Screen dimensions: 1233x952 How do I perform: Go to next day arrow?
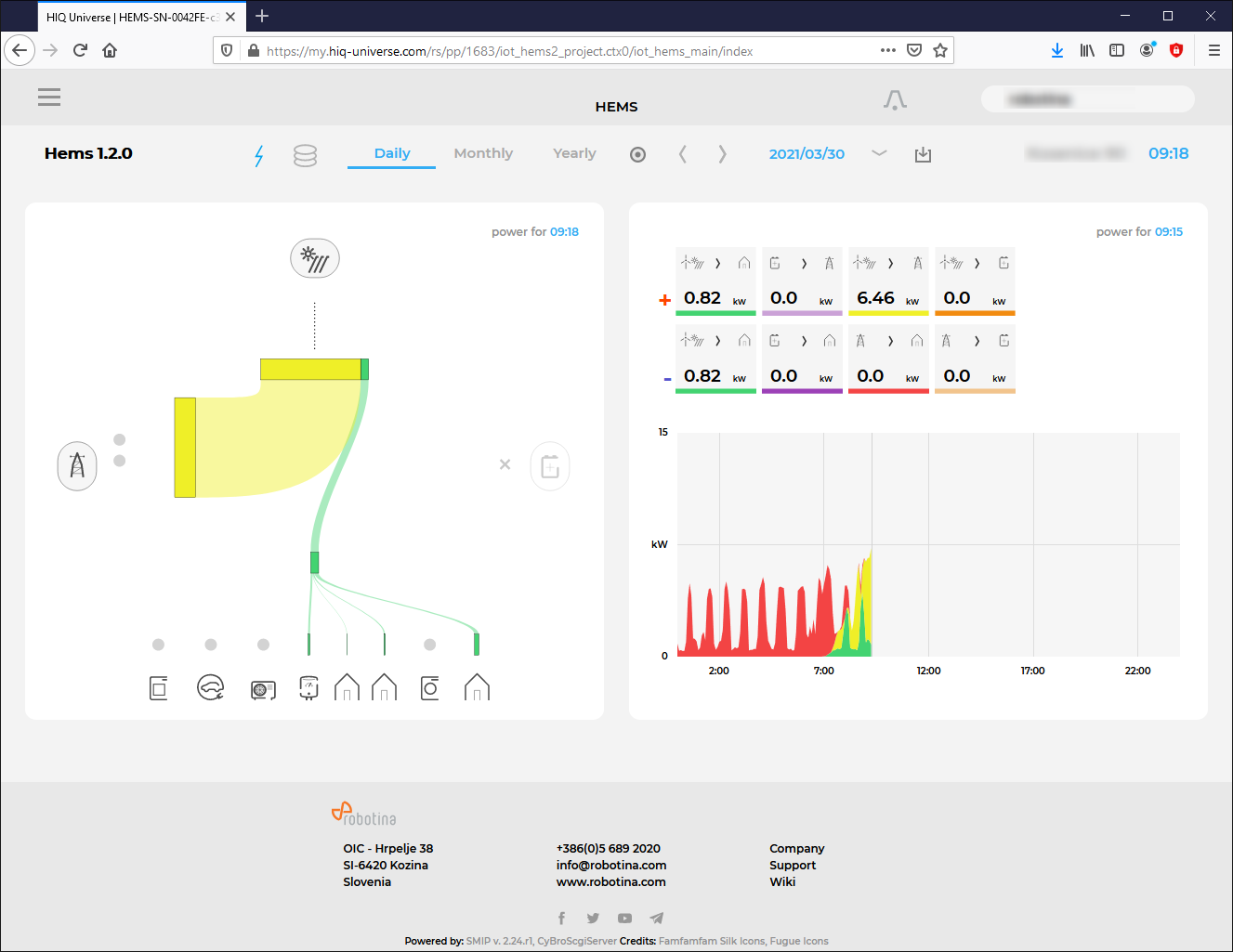(722, 154)
